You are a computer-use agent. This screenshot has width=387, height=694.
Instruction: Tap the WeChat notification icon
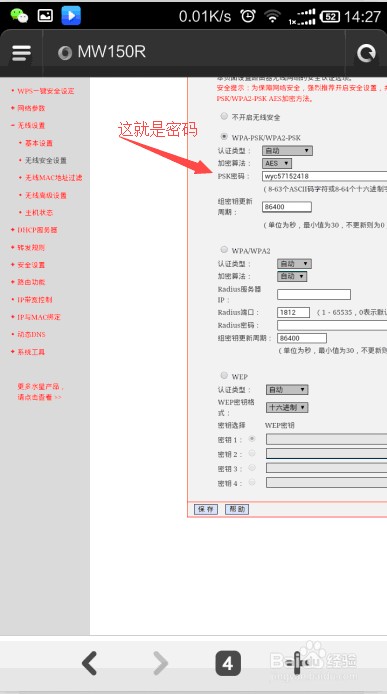(19, 15)
